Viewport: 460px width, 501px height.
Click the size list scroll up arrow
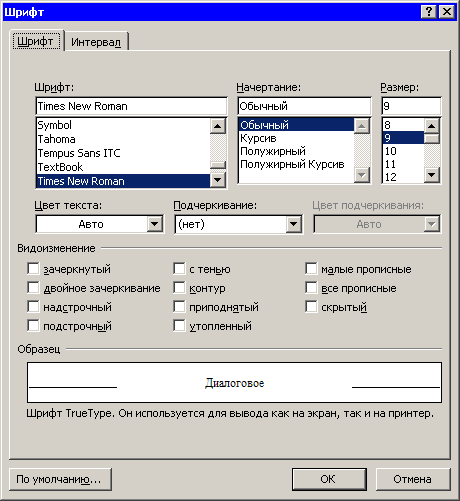coord(432,126)
